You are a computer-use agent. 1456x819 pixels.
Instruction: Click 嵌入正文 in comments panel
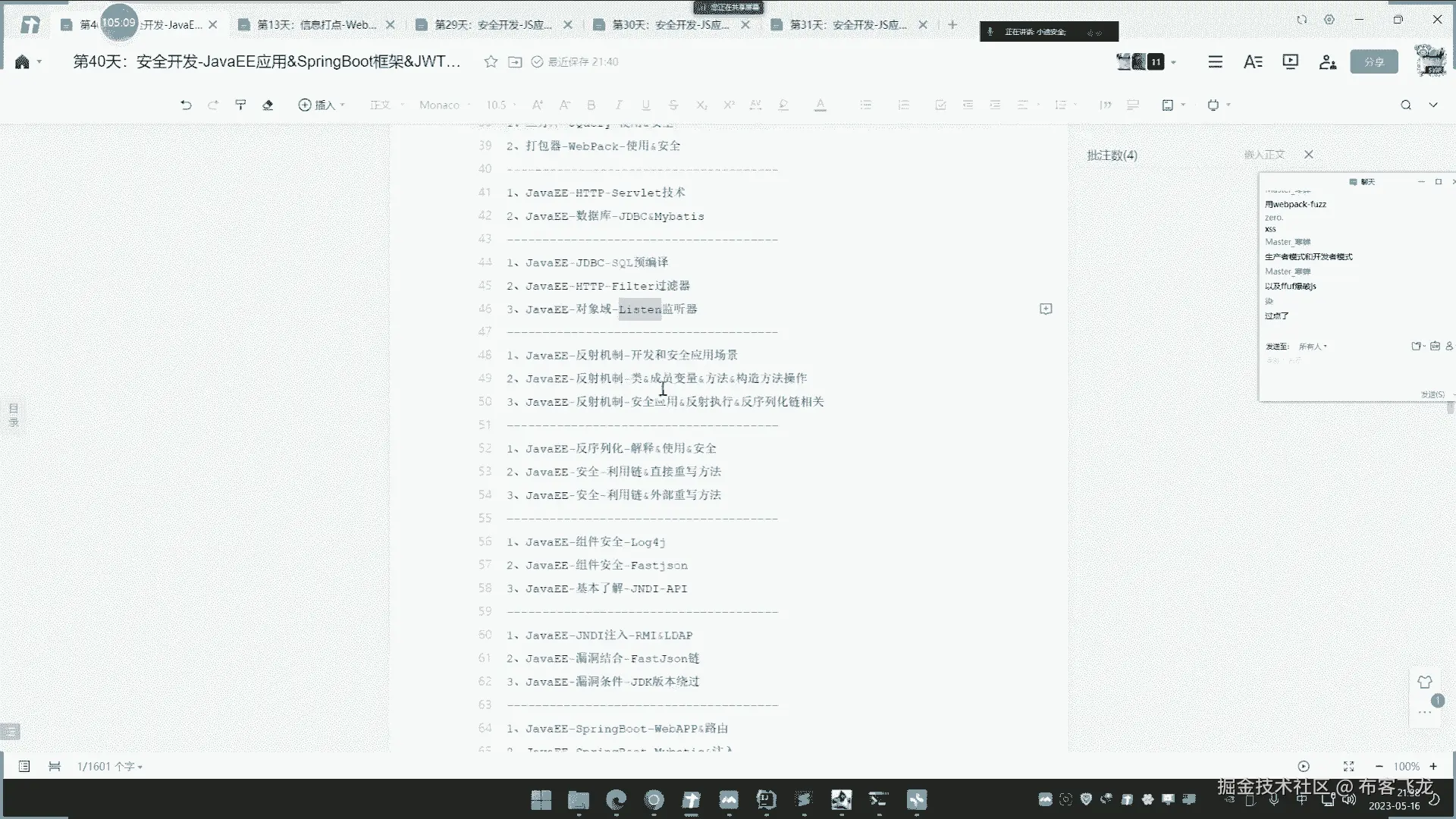(1264, 155)
